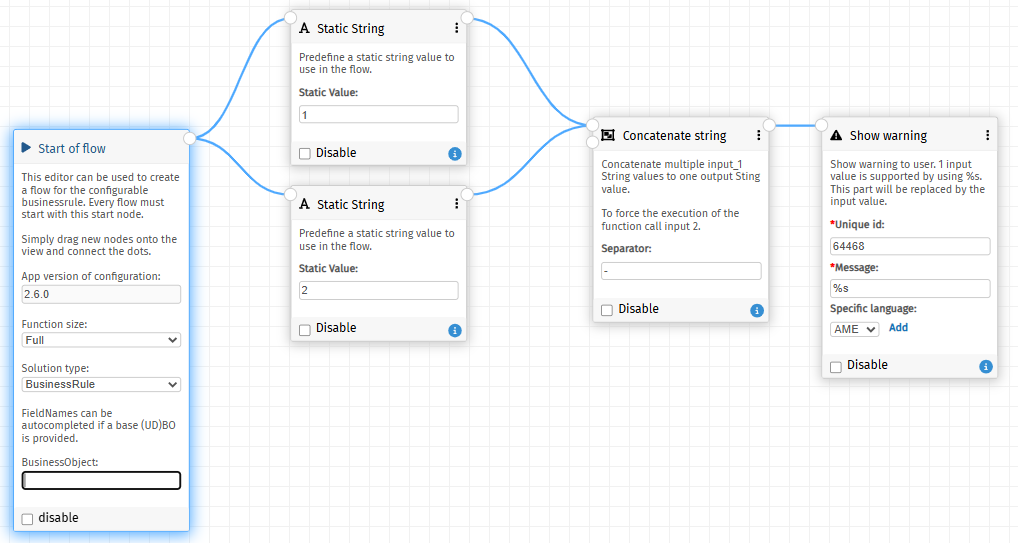This screenshot has width=1018, height=543.
Task: Click info icon on Show warning node
Action: [x=986, y=366]
